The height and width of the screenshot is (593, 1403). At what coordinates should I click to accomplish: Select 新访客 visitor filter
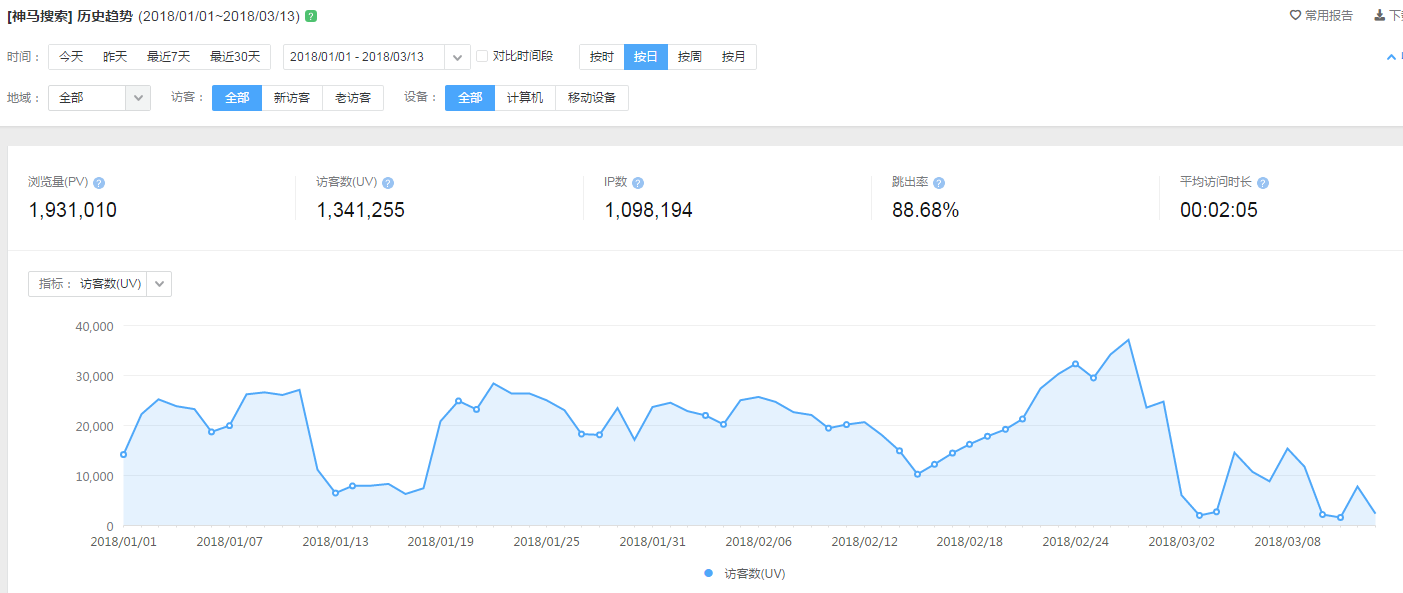292,98
